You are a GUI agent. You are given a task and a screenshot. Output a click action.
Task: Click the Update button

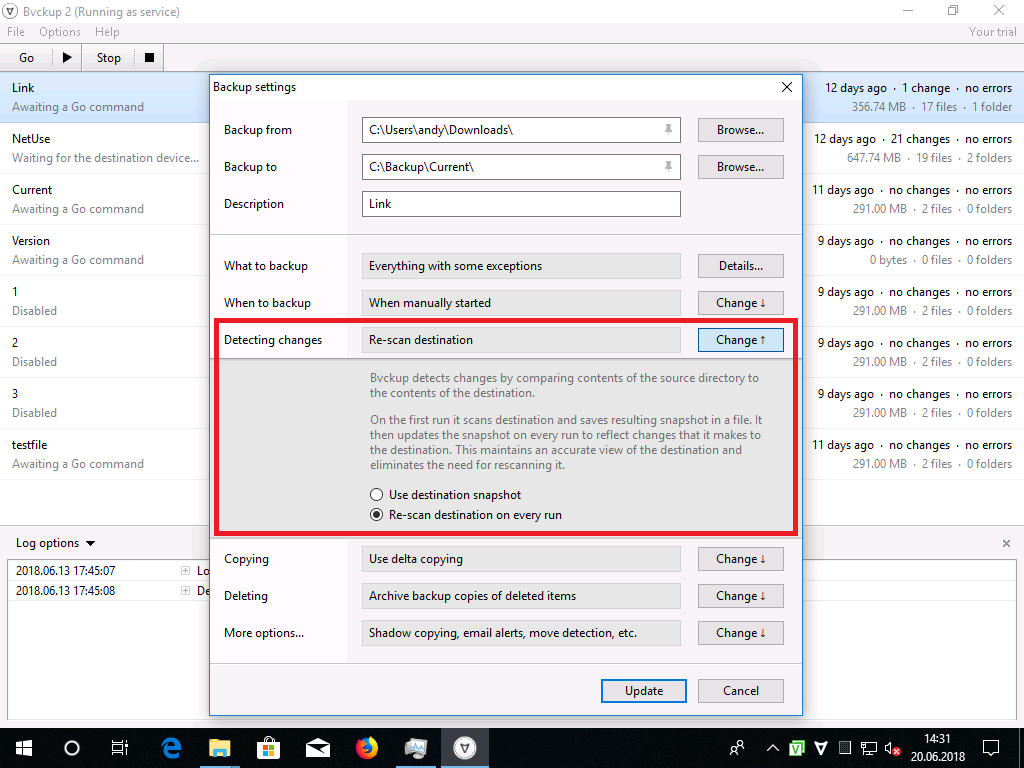click(644, 691)
